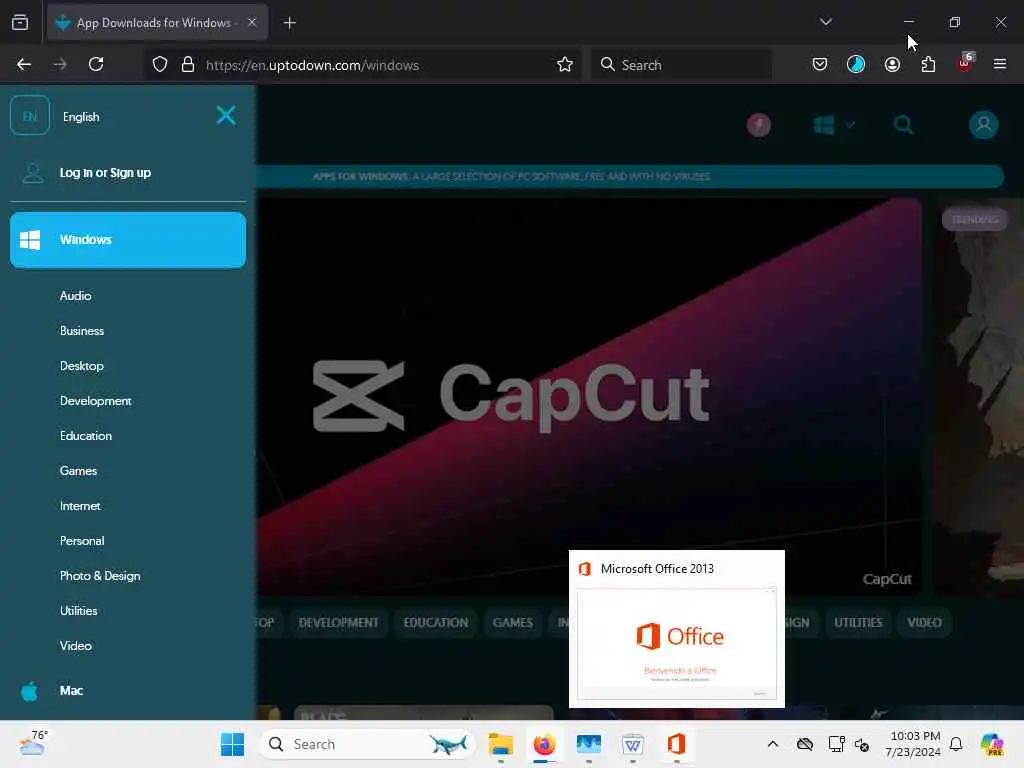The height and width of the screenshot is (768, 1024).
Task: Select the EDUCATION category chip
Action: [436, 622]
